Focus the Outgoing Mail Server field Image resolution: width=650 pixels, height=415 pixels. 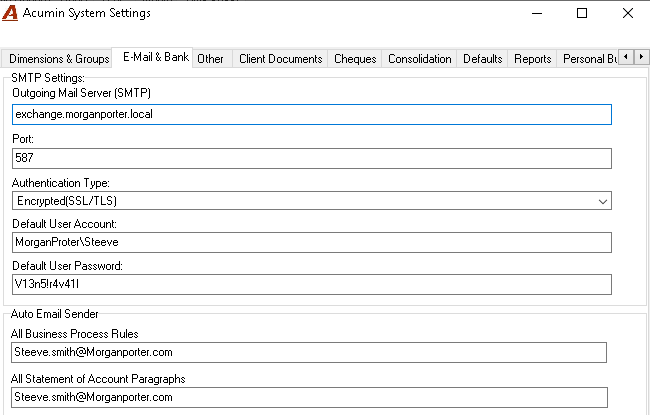(x=312, y=114)
